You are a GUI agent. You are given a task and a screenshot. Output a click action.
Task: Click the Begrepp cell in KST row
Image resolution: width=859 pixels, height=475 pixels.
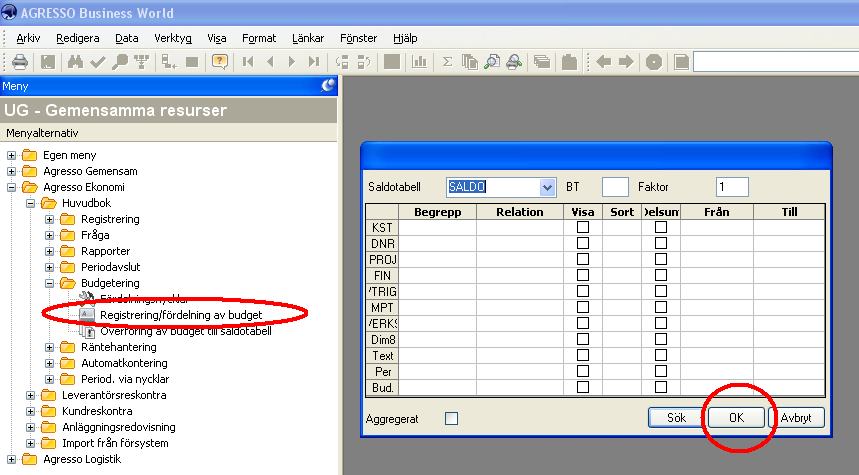pos(437,227)
